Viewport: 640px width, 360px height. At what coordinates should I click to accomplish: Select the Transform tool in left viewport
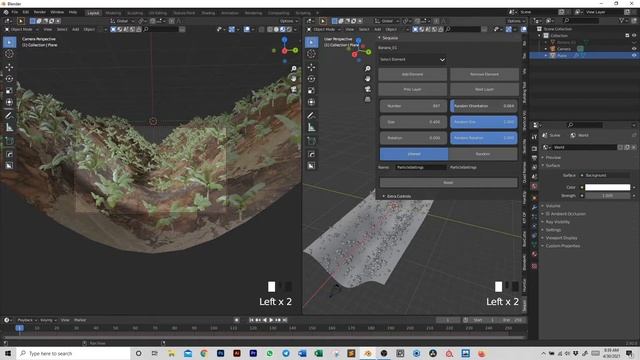tap(9, 102)
